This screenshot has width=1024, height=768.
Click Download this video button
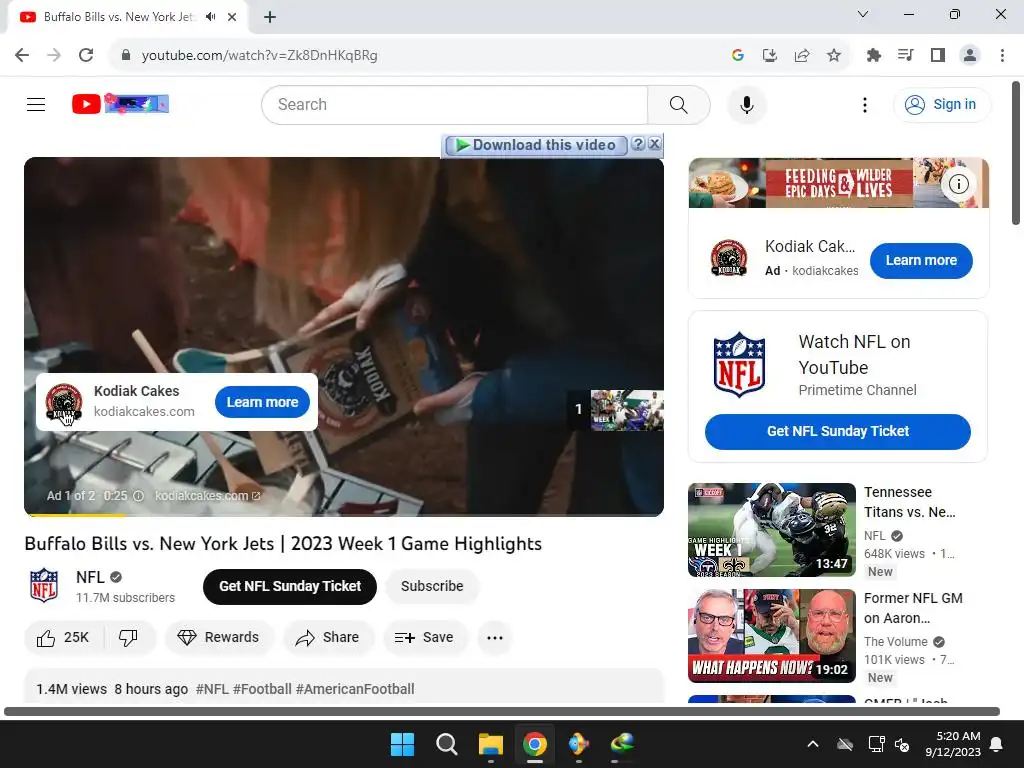[x=536, y=145]
